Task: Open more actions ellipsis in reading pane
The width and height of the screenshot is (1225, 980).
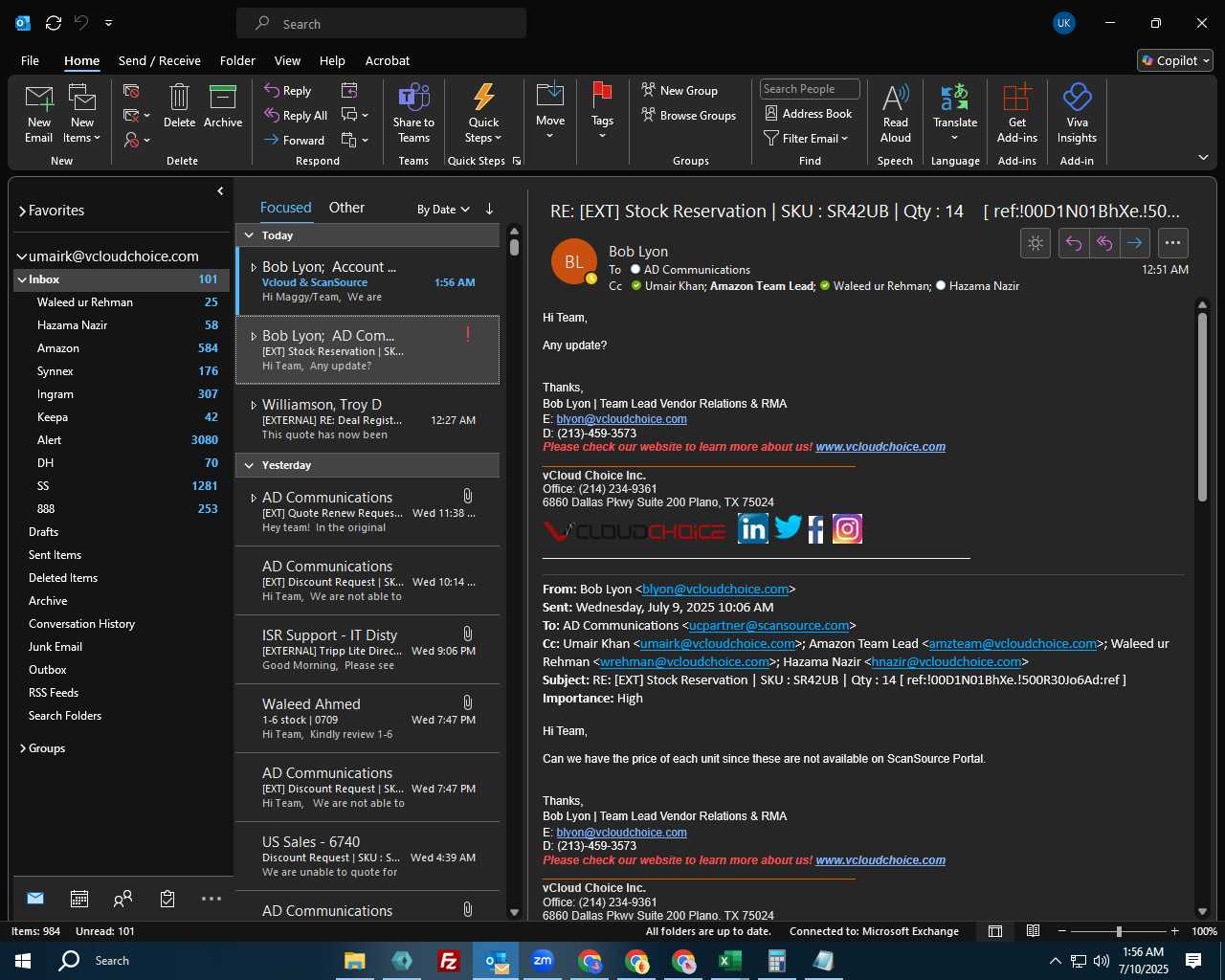Action: coord(1173,243)
